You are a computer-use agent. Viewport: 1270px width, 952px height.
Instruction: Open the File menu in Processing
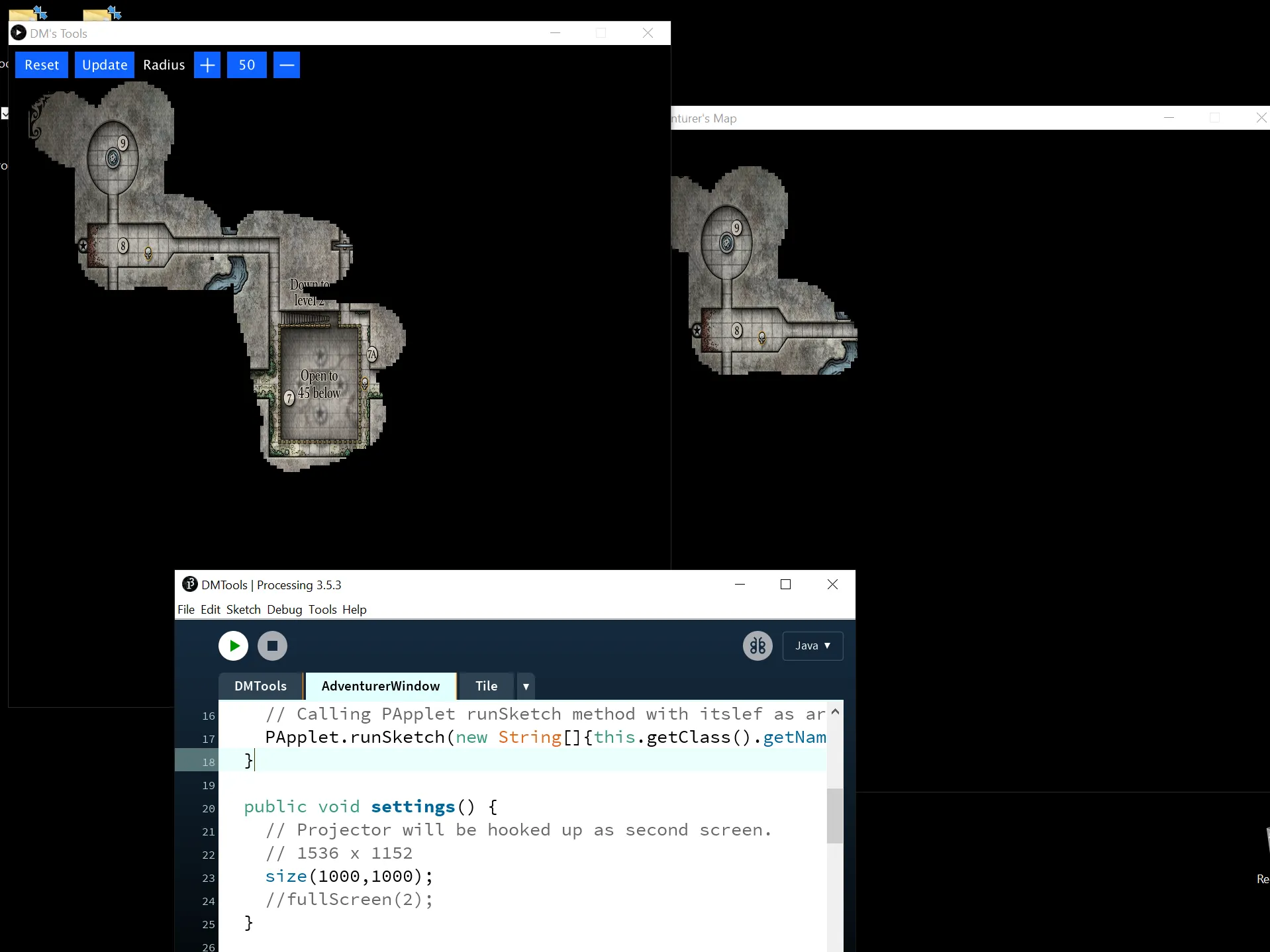(186, 610)
